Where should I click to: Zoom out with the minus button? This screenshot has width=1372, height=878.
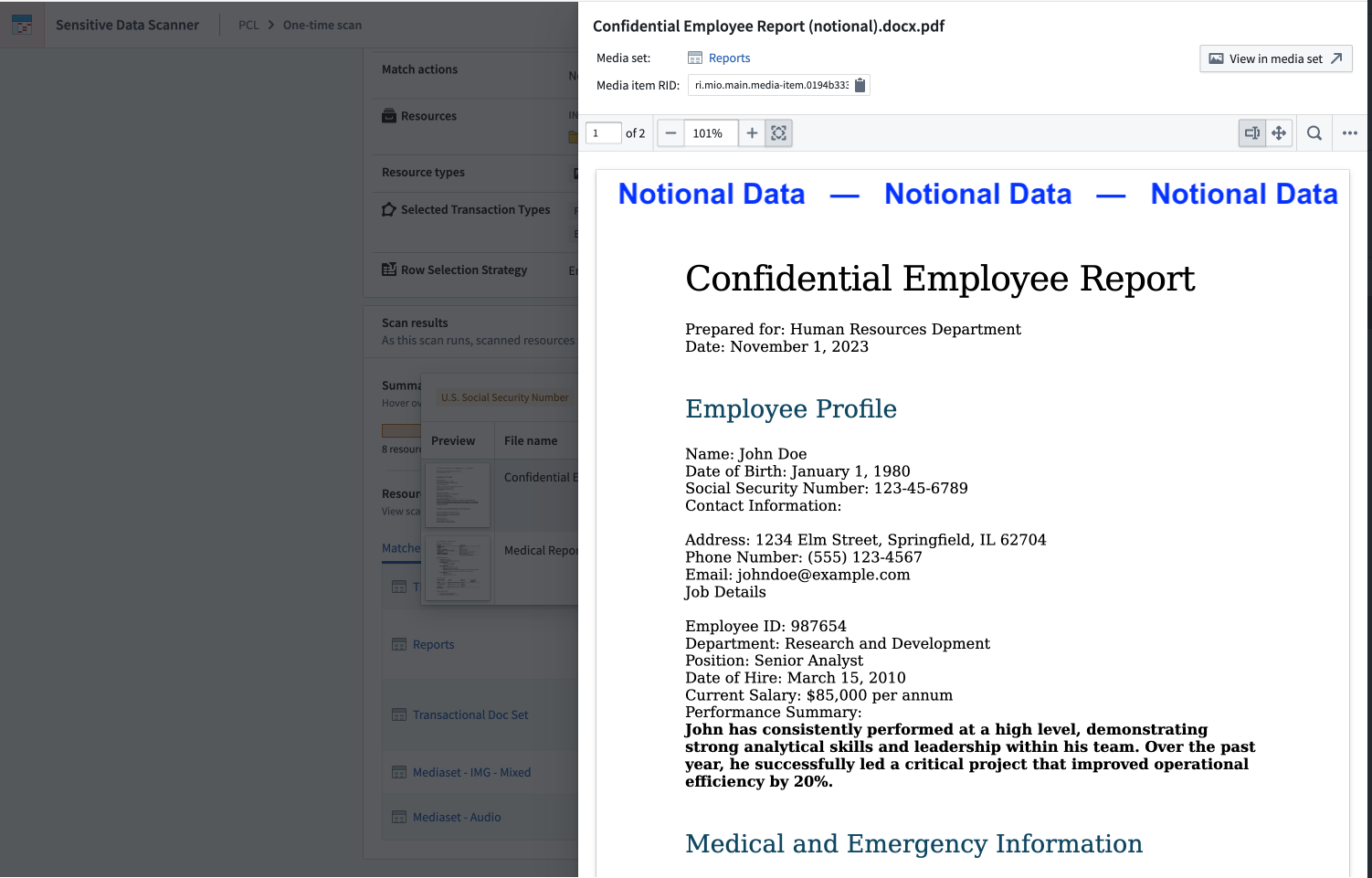670,133
